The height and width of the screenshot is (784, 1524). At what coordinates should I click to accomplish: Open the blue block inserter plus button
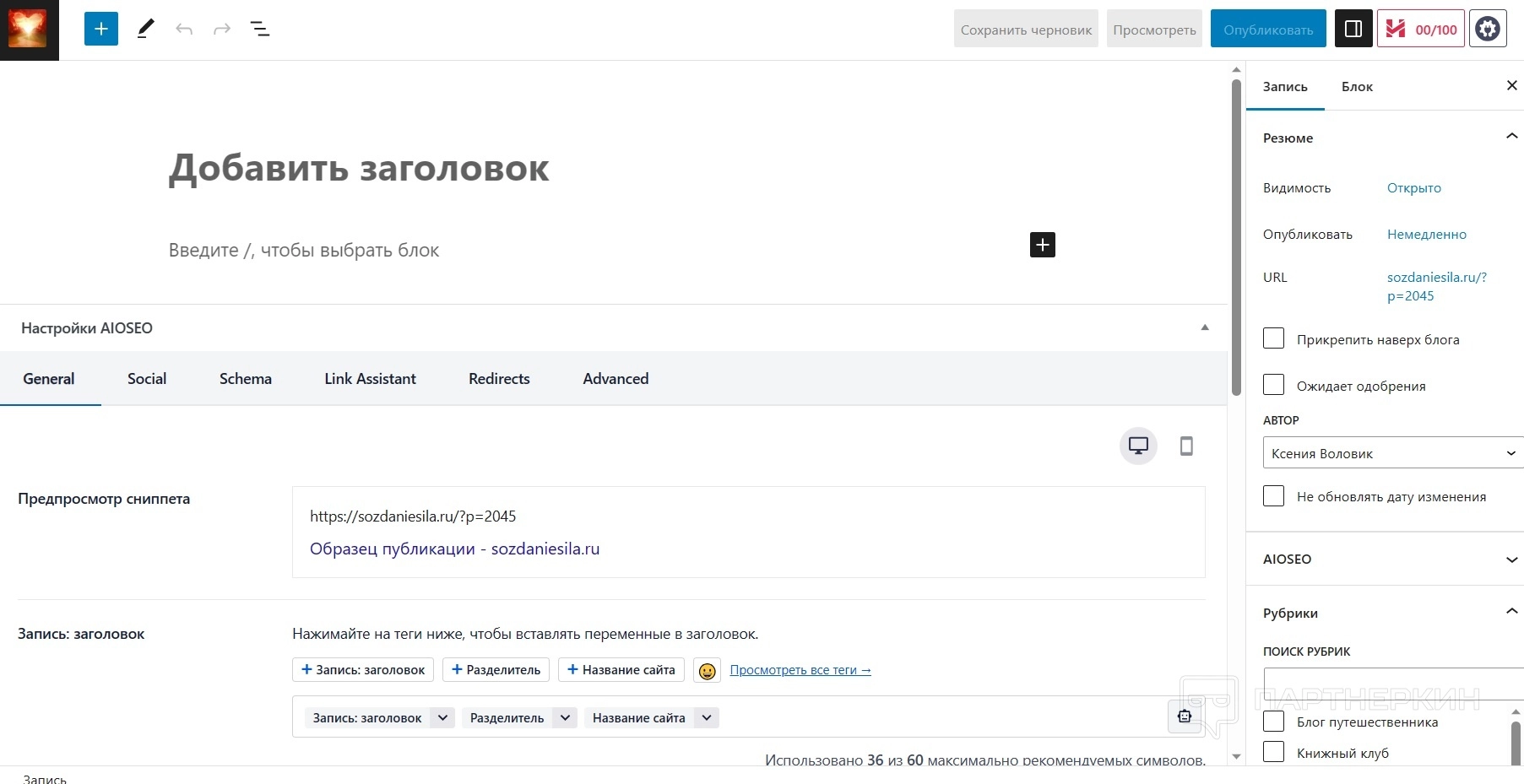click(101, 30)
